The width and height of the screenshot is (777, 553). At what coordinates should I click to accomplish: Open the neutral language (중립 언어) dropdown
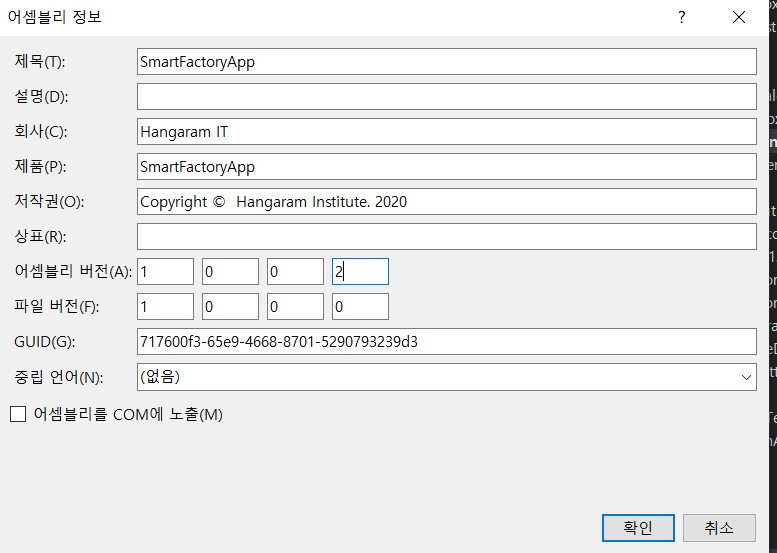tap(446, 377)
